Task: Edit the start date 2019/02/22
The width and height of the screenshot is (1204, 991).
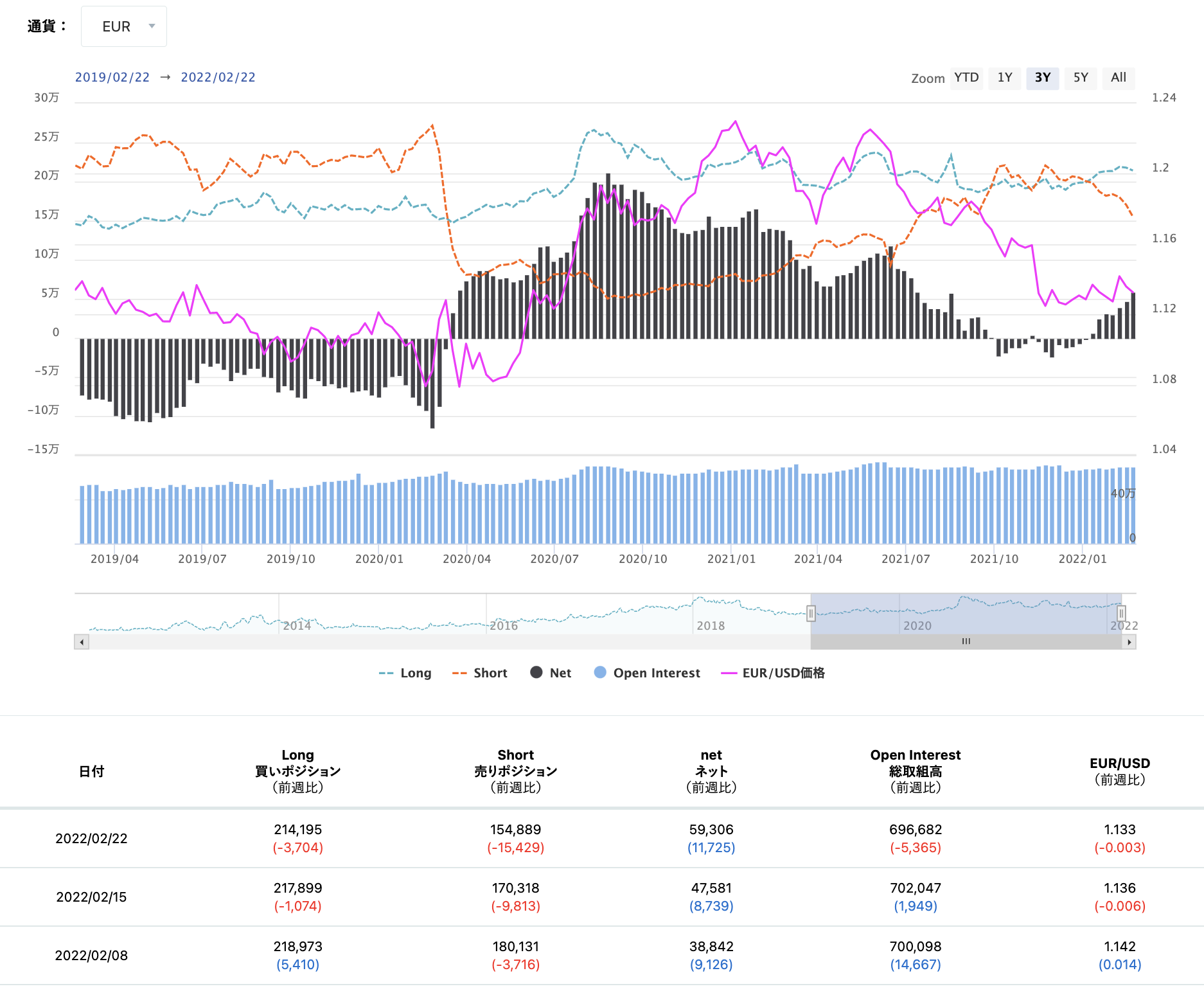Action: [112, 77]
